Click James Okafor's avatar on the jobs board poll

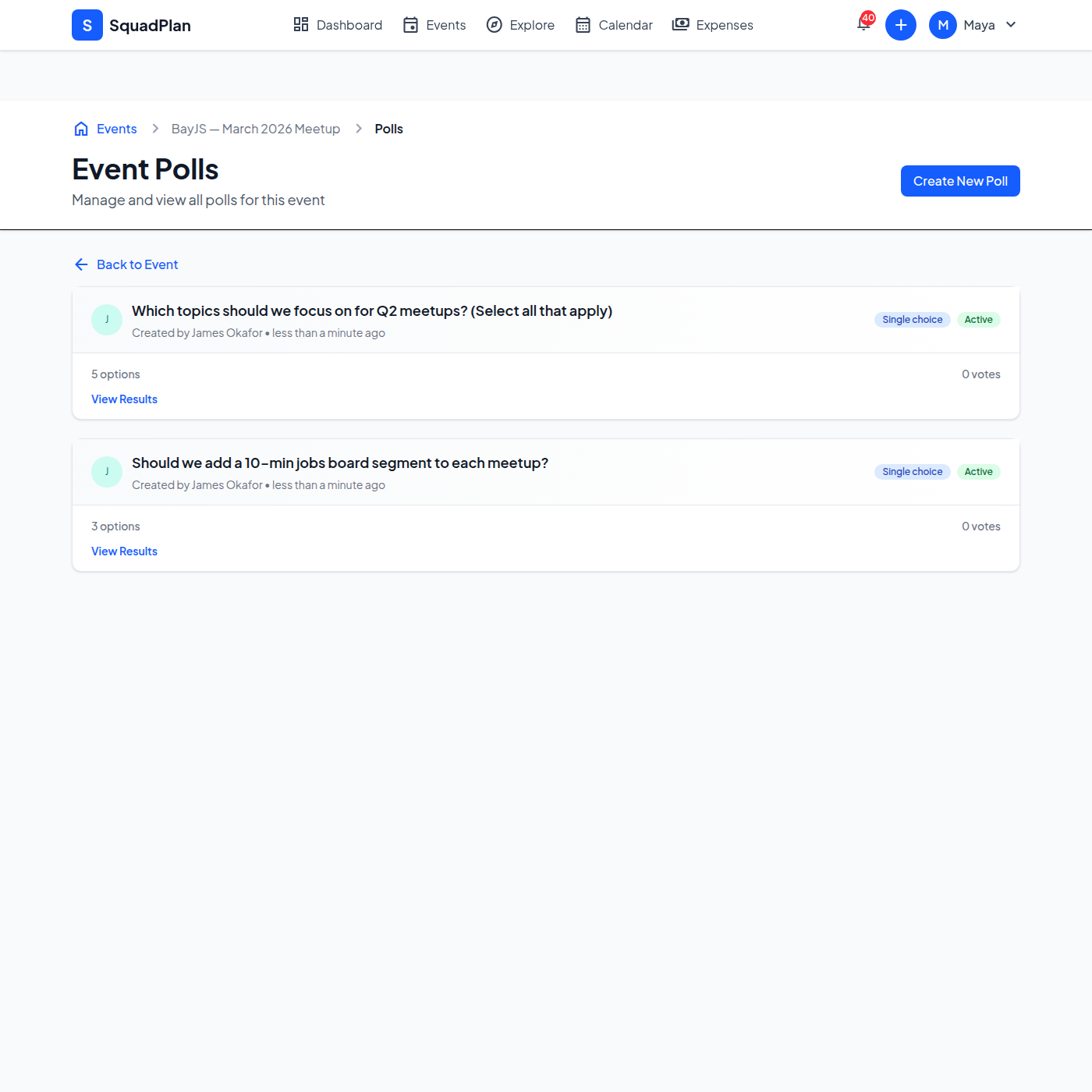coord(106,471)
